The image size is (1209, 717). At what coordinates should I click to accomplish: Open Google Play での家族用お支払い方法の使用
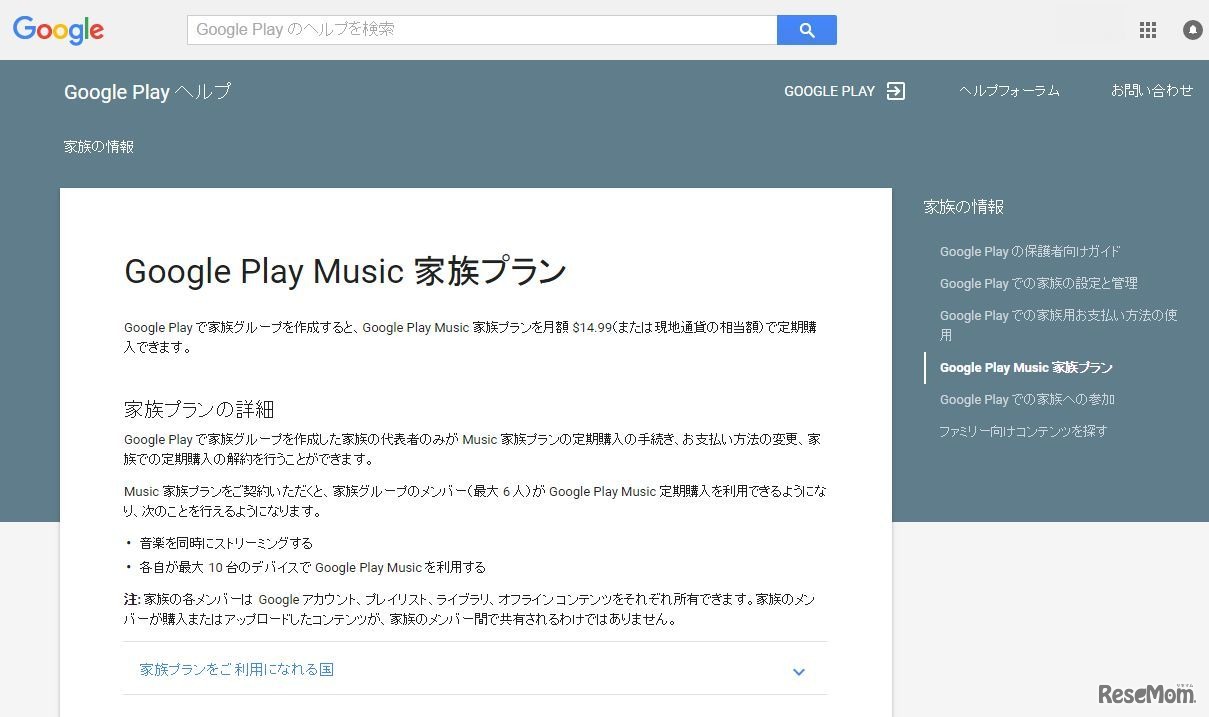tap(1058, 325)
